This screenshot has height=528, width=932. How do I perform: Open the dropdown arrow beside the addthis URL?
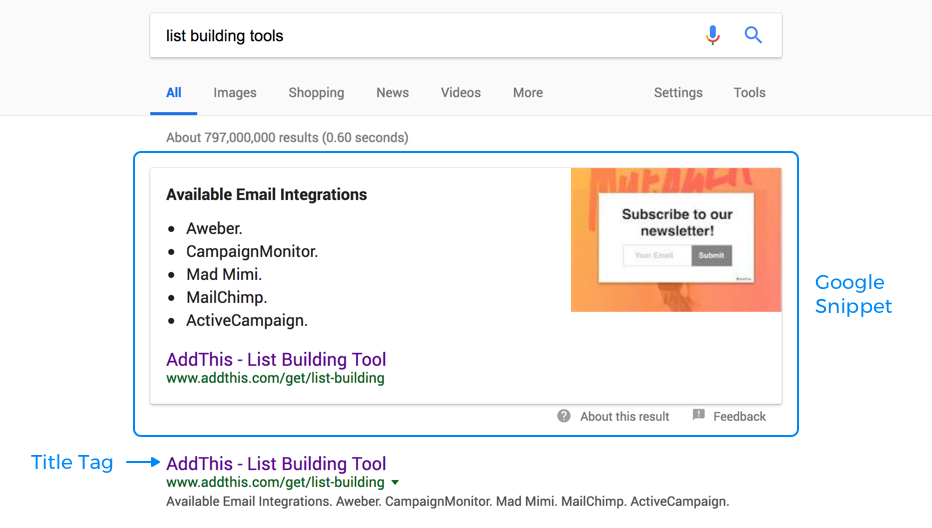click(395, 483)
